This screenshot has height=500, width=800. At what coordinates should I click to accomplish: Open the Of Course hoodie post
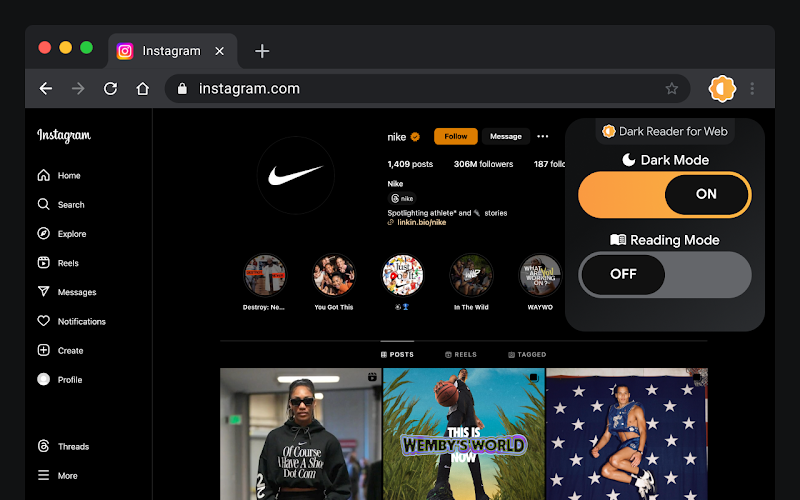pyautogui.click(x=301, y=434)
